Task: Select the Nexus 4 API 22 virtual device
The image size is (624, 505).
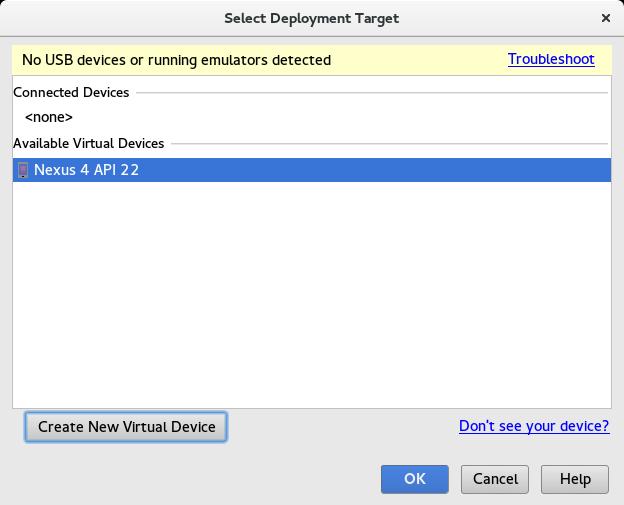Action: pos(312,170)
